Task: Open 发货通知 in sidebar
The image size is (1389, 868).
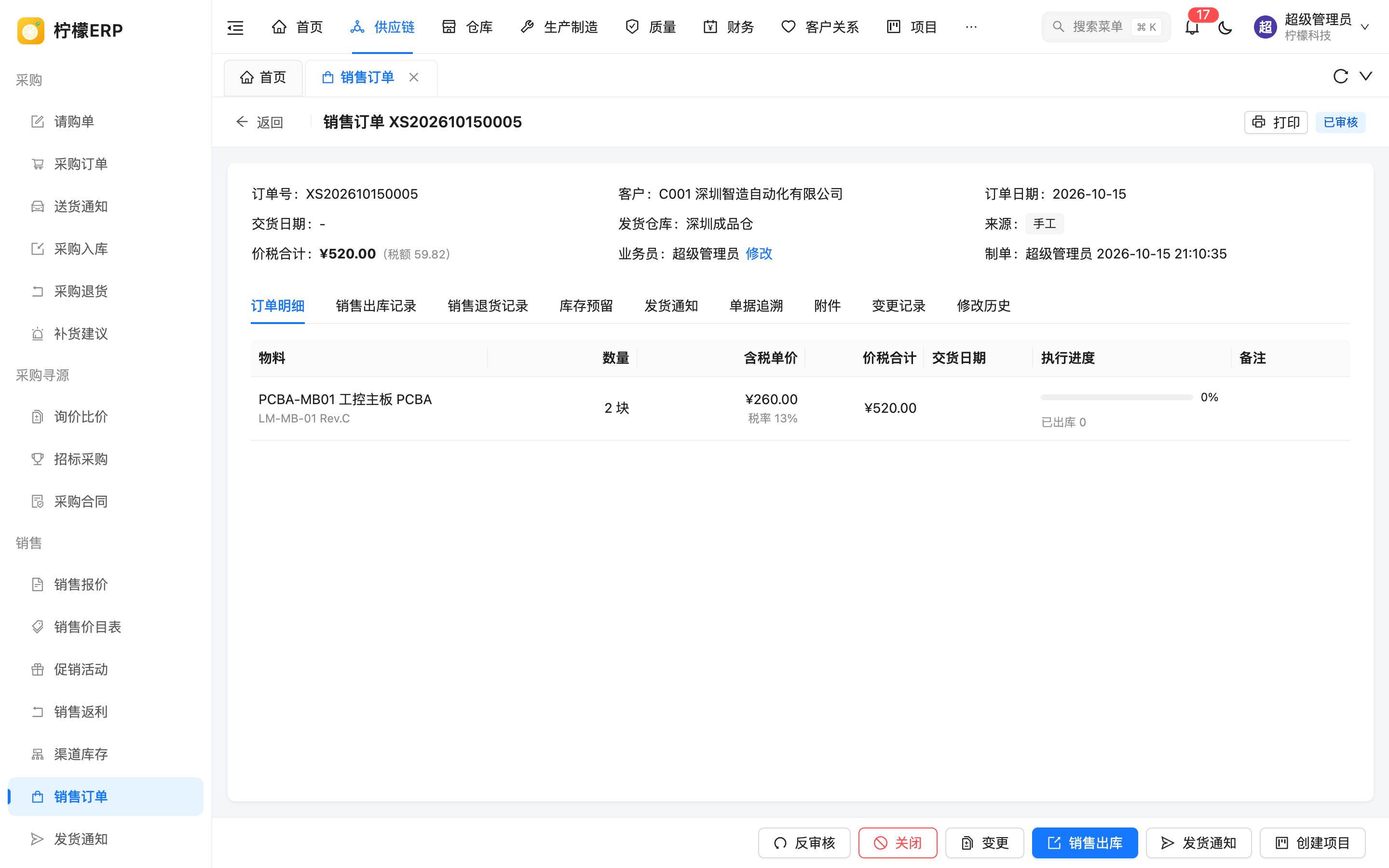Action: pos(106,839)
